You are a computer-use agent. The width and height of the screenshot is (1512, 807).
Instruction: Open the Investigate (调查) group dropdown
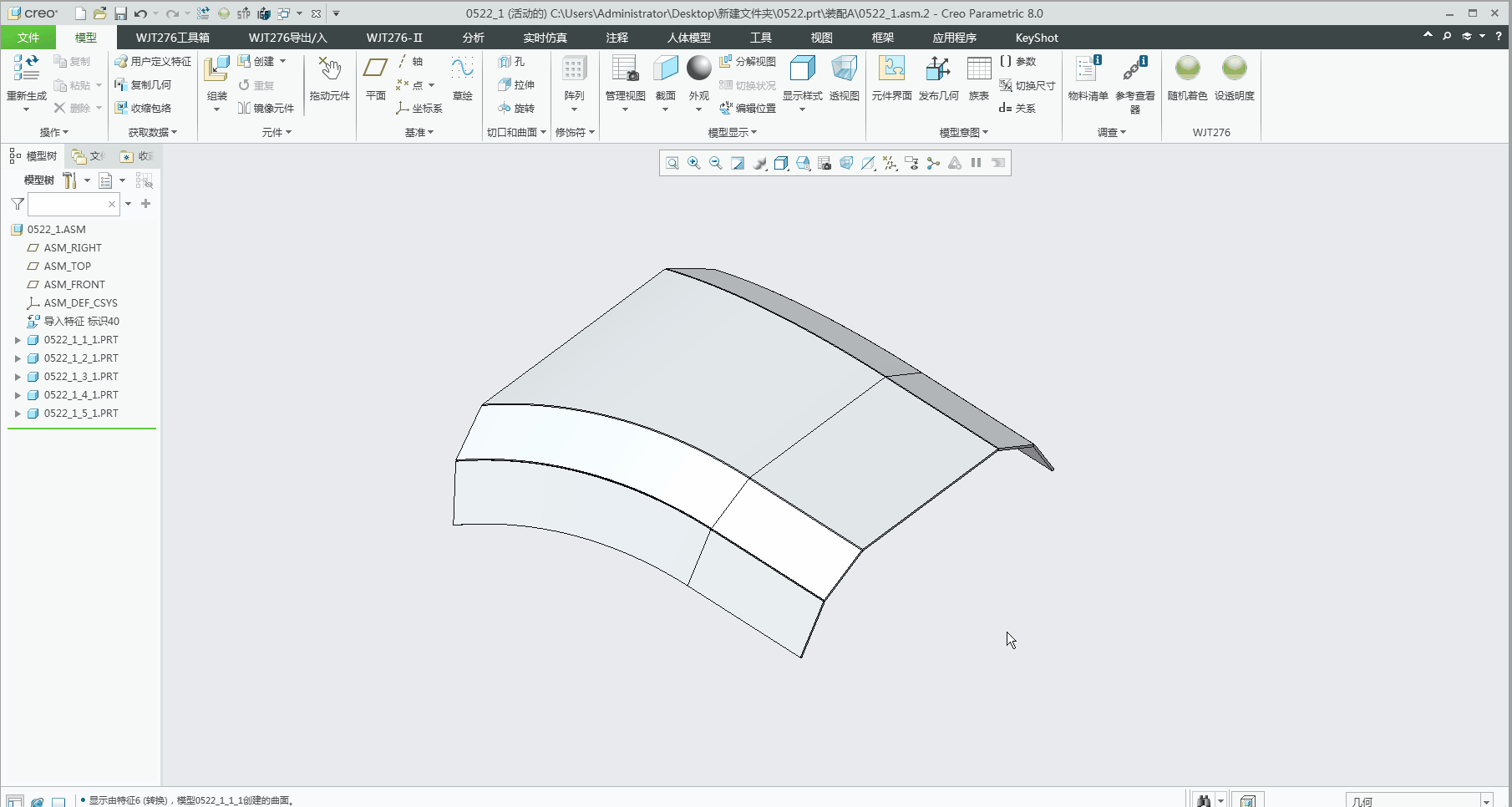(x=1112, y=132)
